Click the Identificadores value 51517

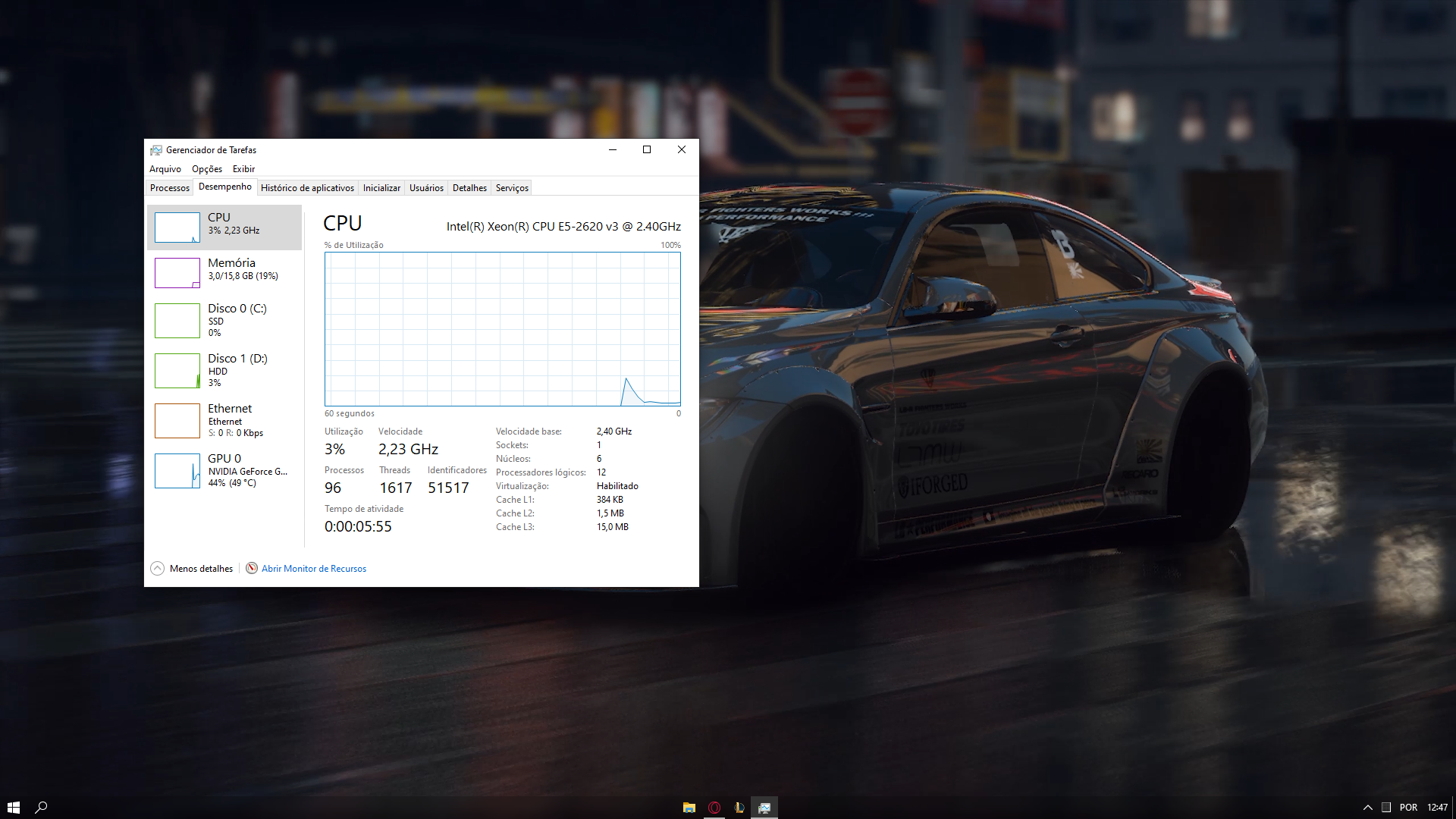click(448, 488)
